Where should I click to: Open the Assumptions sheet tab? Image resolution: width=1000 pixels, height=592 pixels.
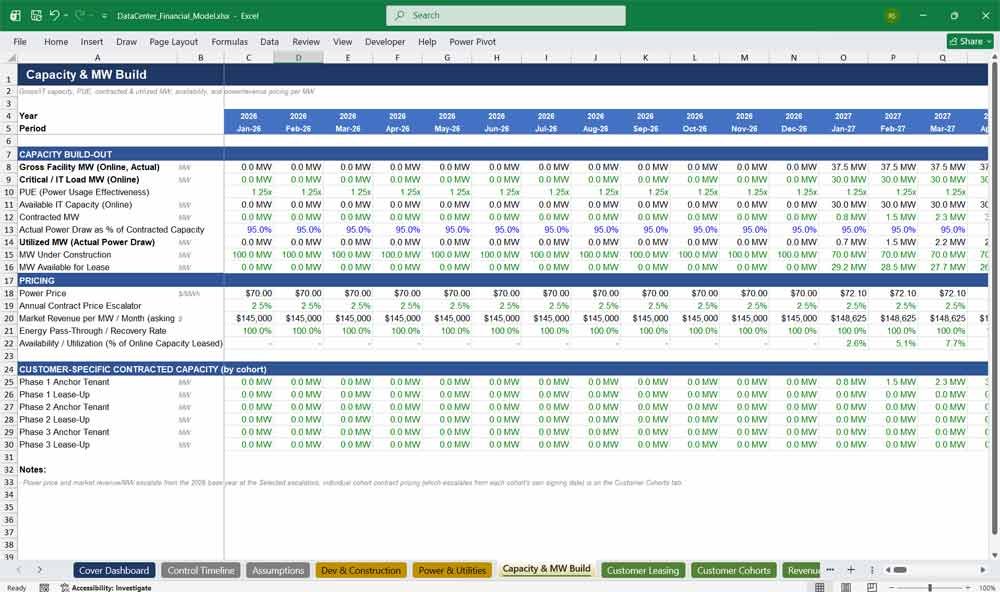point(278,570)
